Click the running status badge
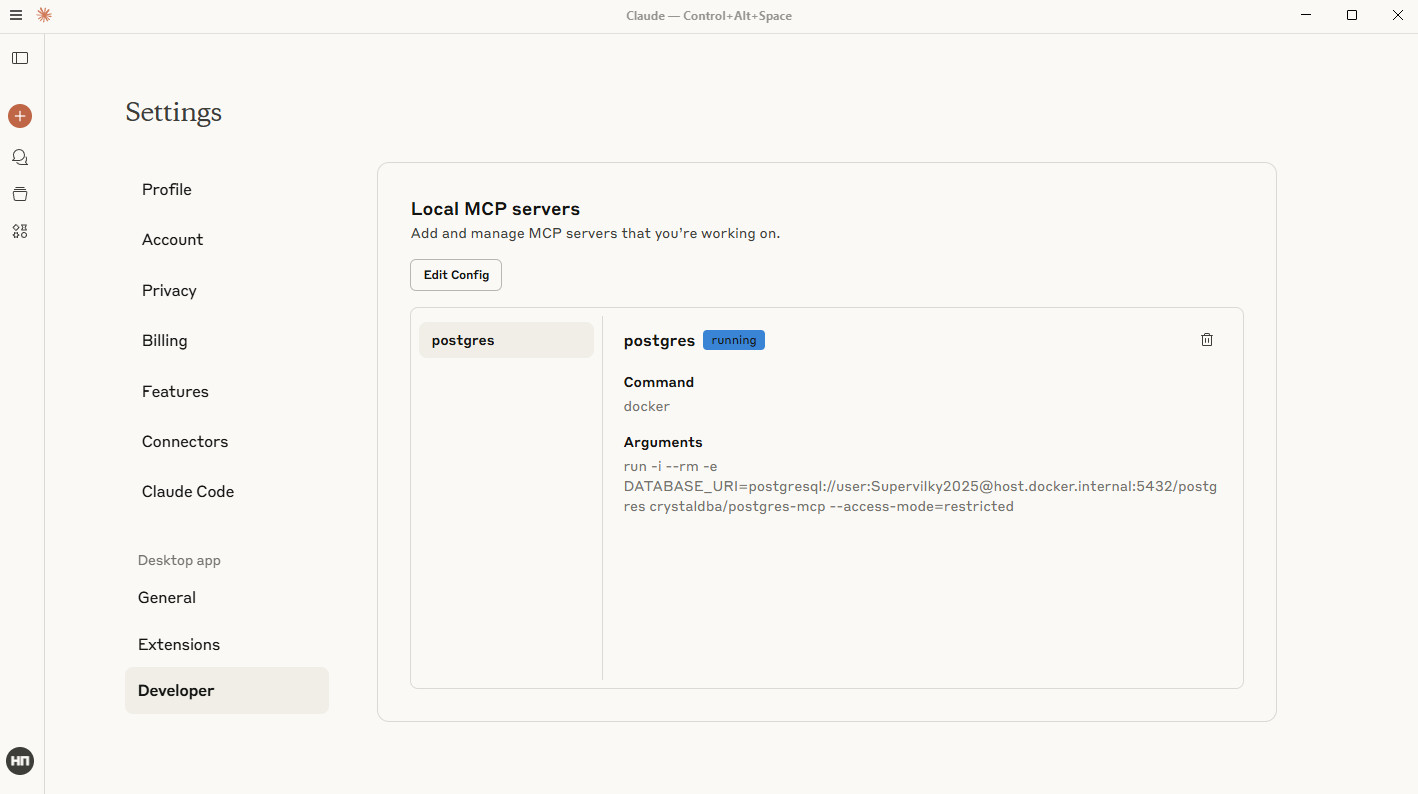The height and width of the screenshot is (794, 1418). pos(733,340)
